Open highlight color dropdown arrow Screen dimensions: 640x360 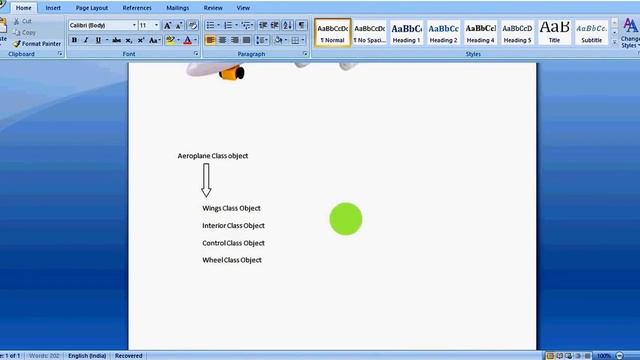coord(178,40)
